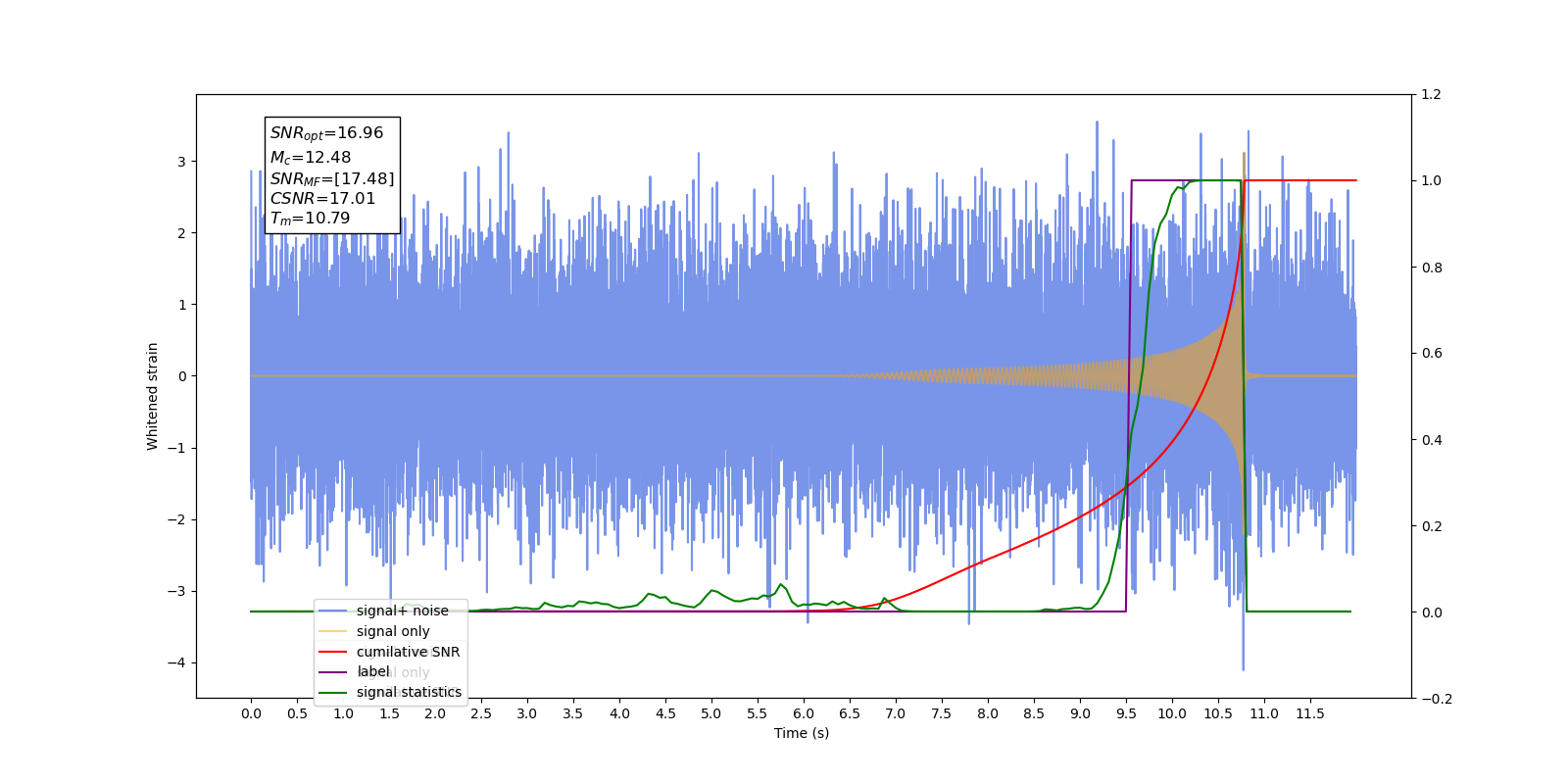Viewport: 1568px width, 784px height.
Task: Click the right-axis tick label 0.6
Action: [1432, 354]
